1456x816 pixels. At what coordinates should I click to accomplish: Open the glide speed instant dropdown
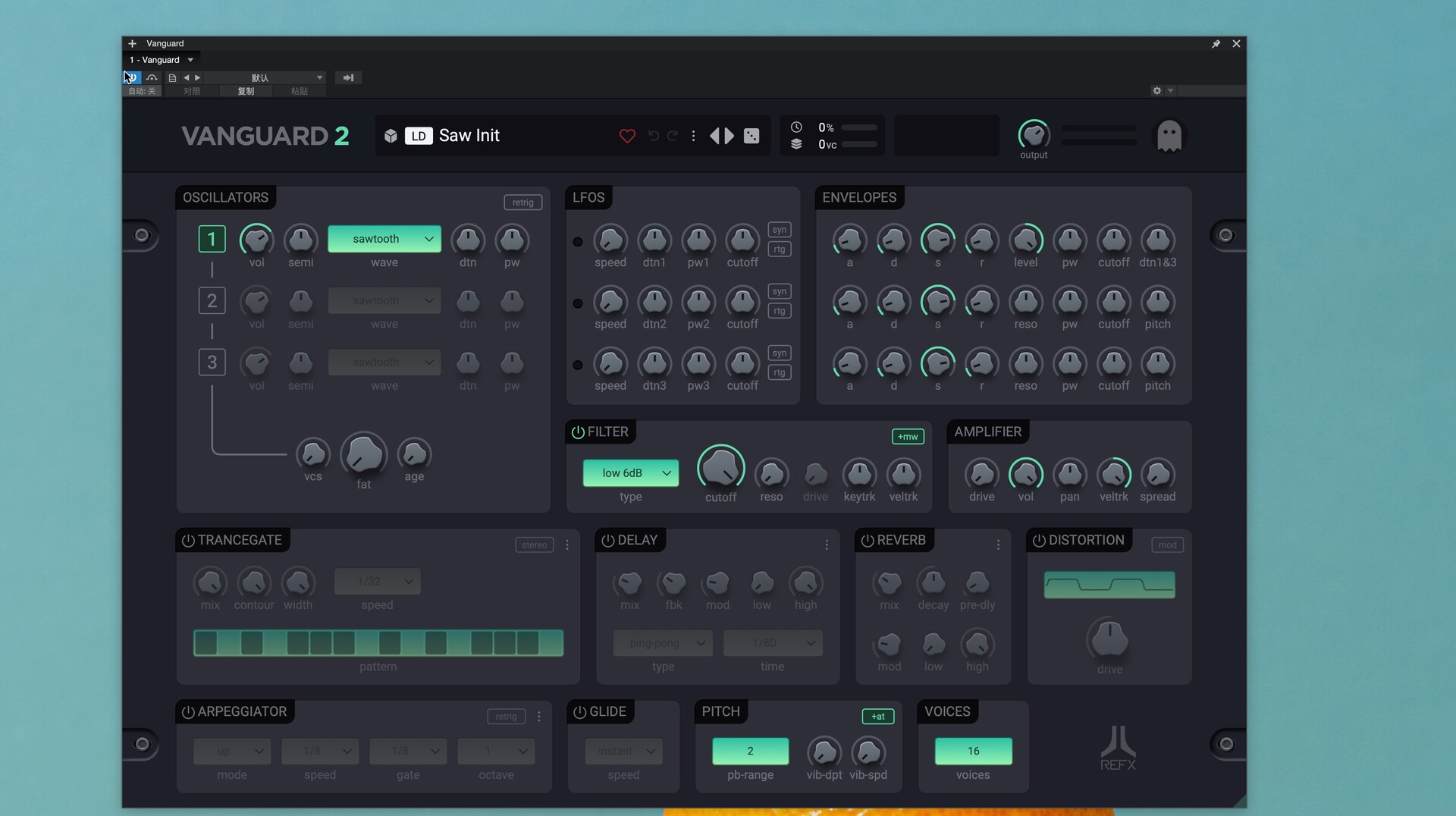click(624, 752)
